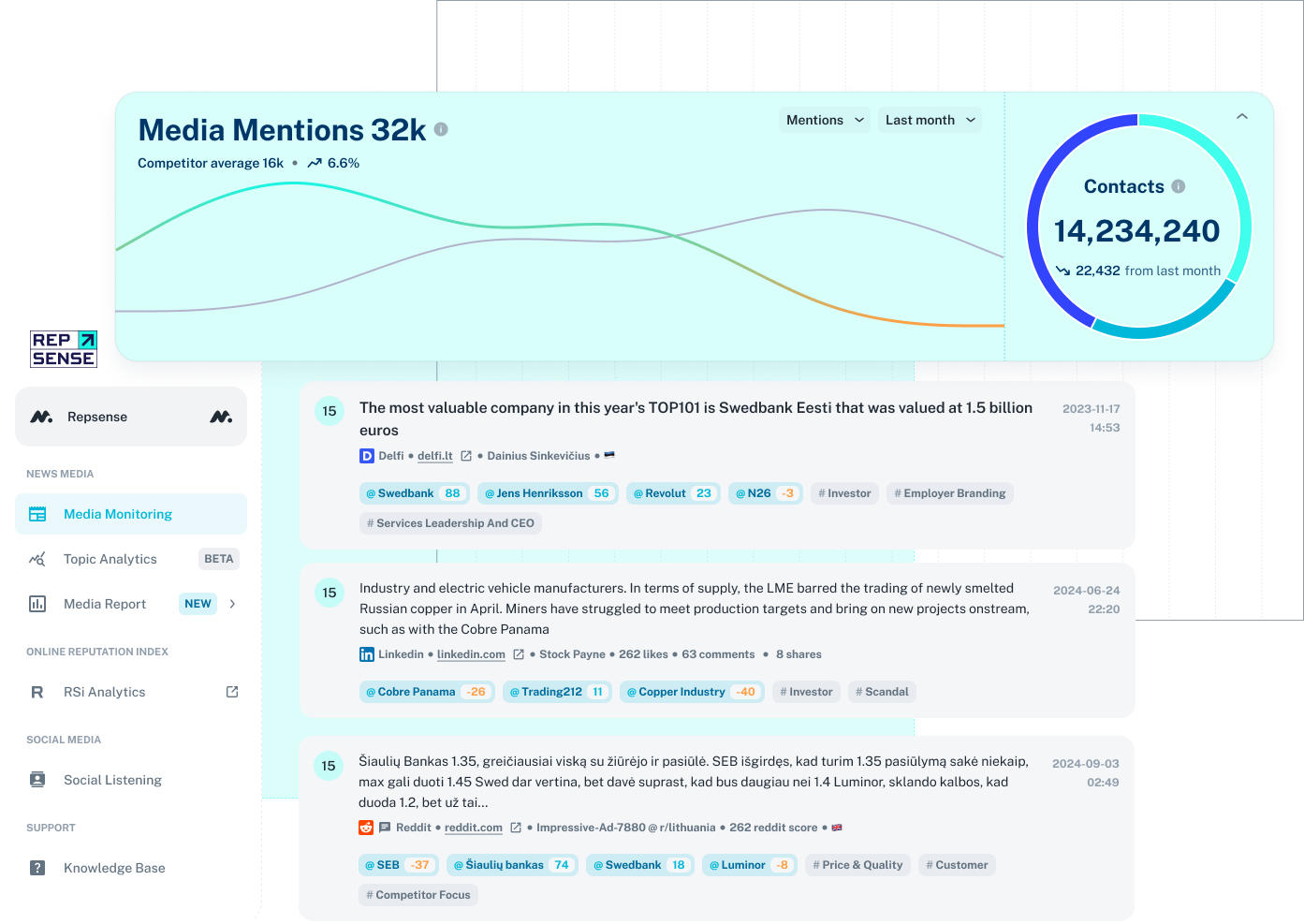Collapse the Media Mentions panel with chevron
Image resolution: width=1304 pixels, height=924 pixels.
tap(1242, 117)
